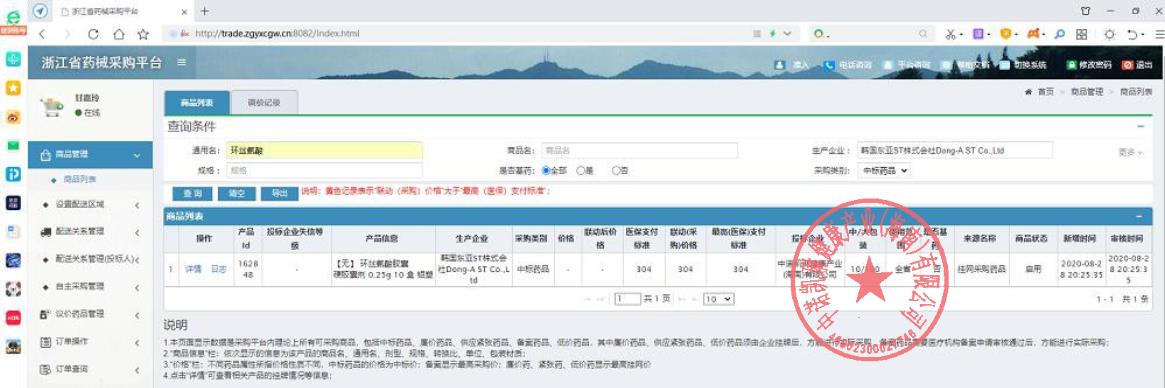Screen dimensions: 1165x388
Task: Open 详情 link in first row
Action: [193, 269]
